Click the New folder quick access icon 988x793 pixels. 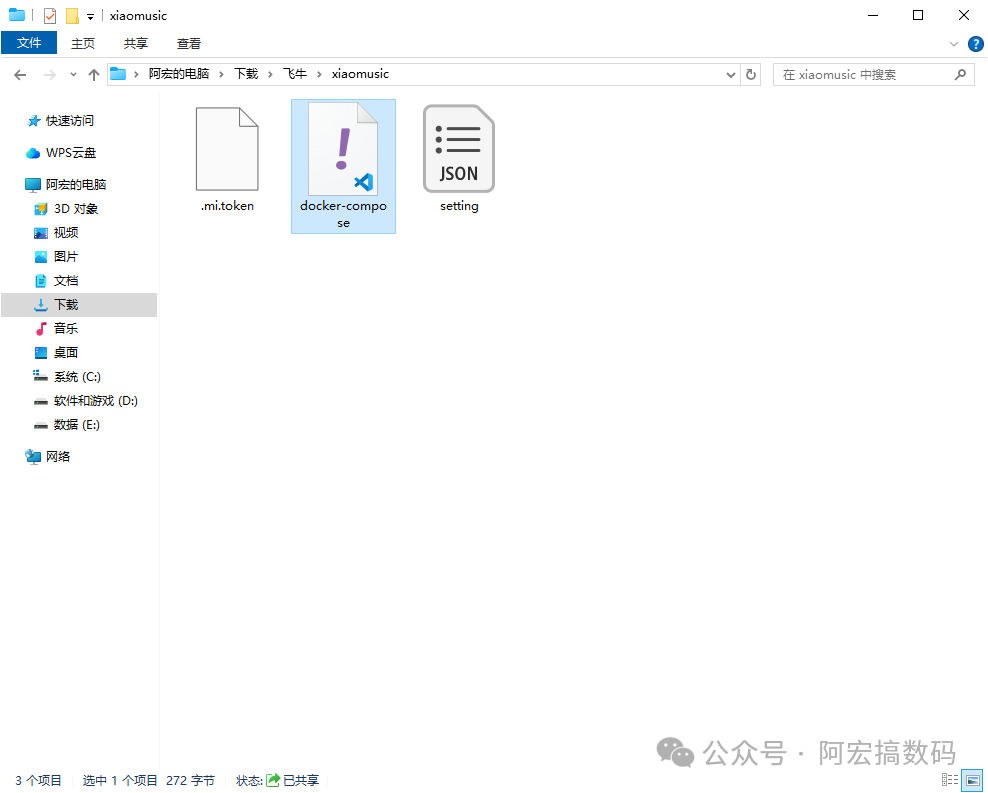click(x=72, y=16)
